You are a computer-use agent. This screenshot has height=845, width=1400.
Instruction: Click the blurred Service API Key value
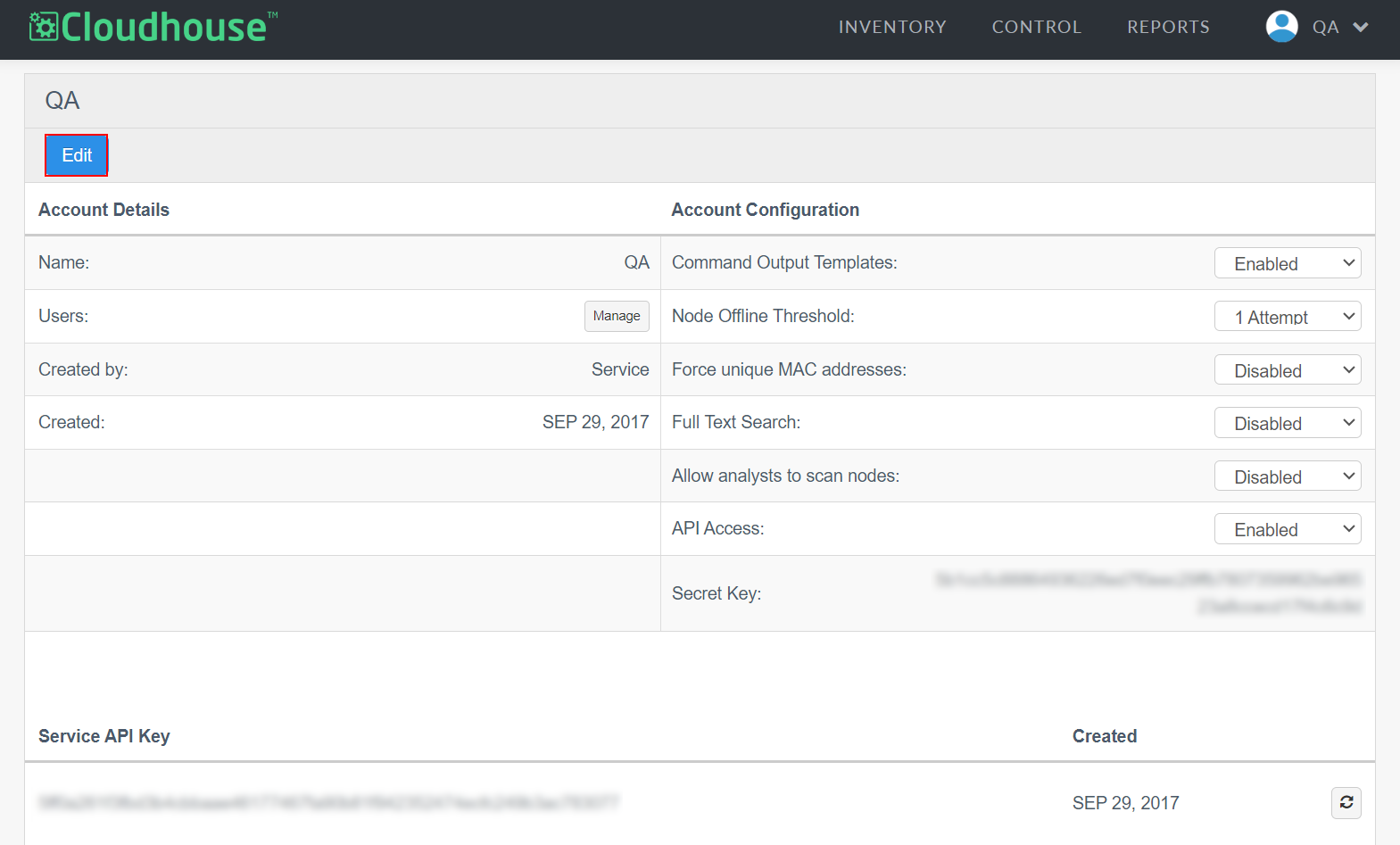point(328,803)
